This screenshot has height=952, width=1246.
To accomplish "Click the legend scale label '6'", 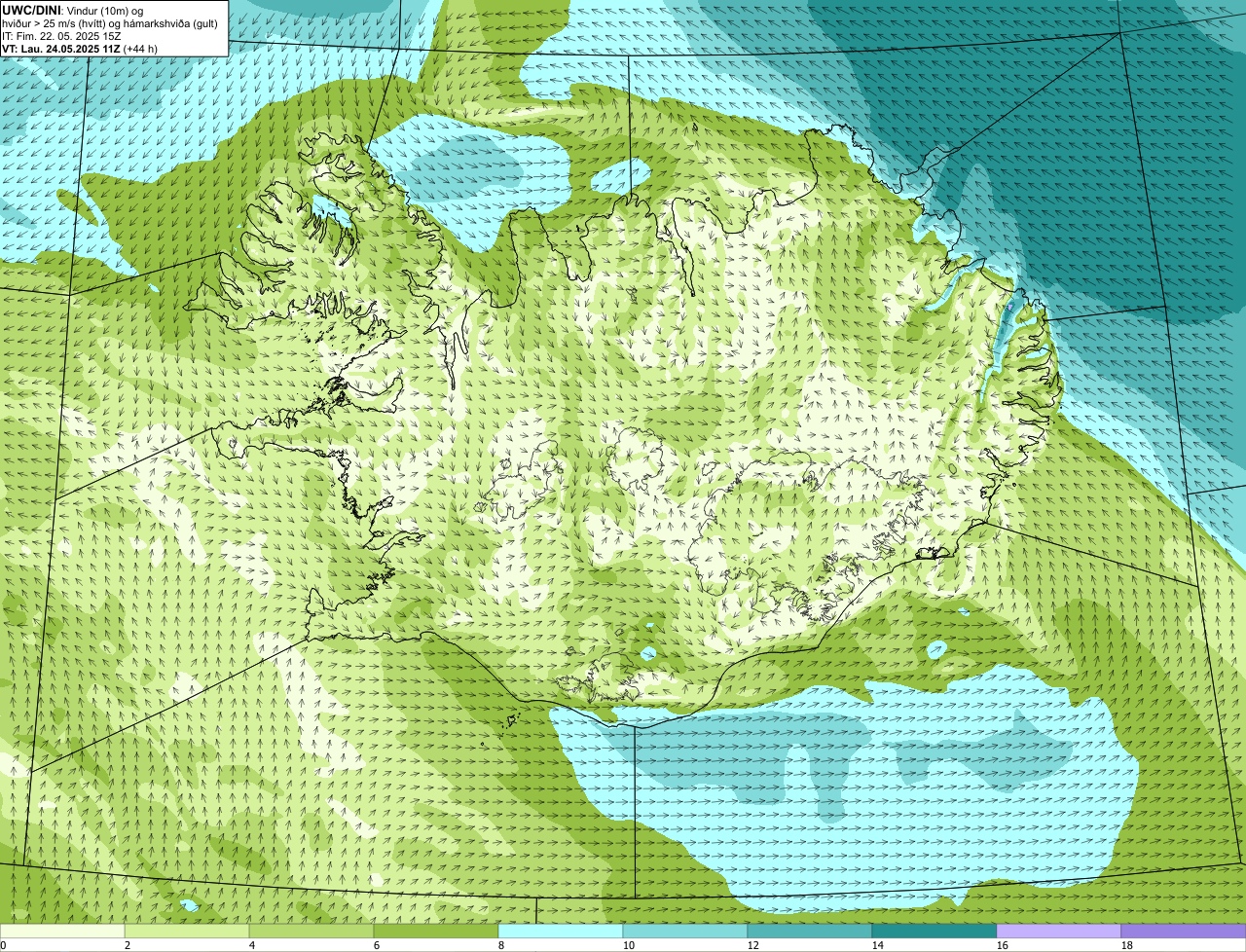I will tap(377, 945).
